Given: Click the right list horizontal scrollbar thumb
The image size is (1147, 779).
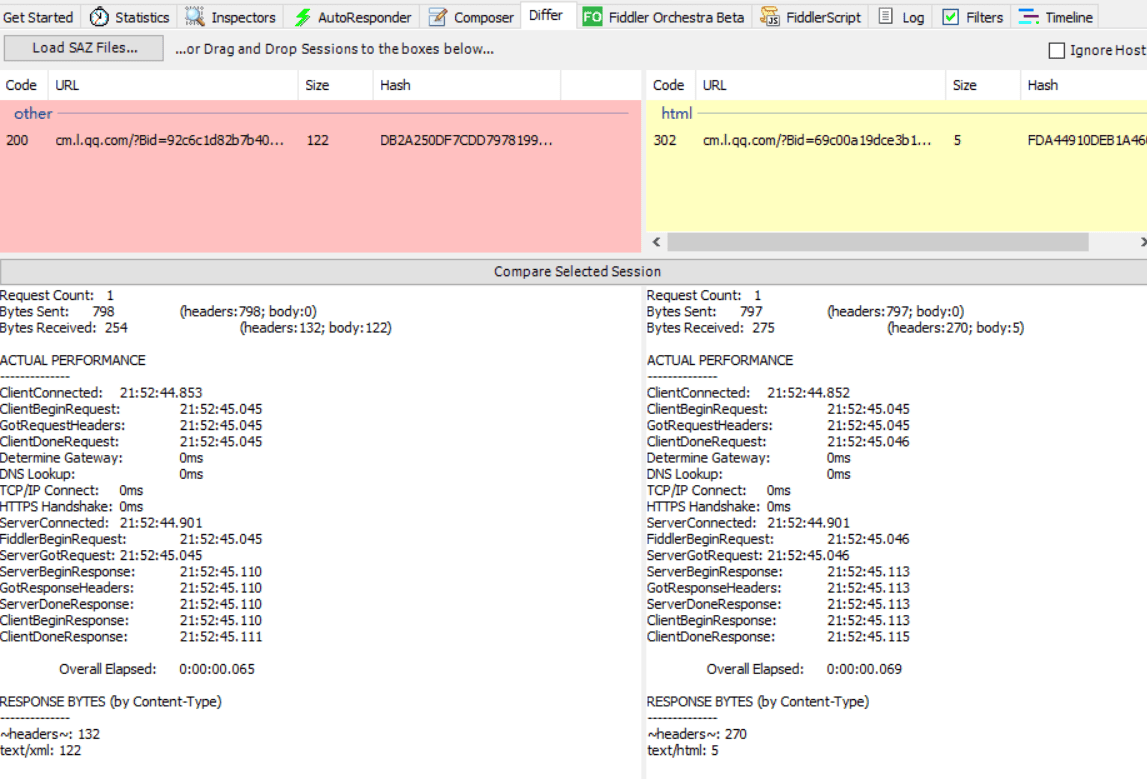Looking at the screenshot, I should tap(878, 241).
